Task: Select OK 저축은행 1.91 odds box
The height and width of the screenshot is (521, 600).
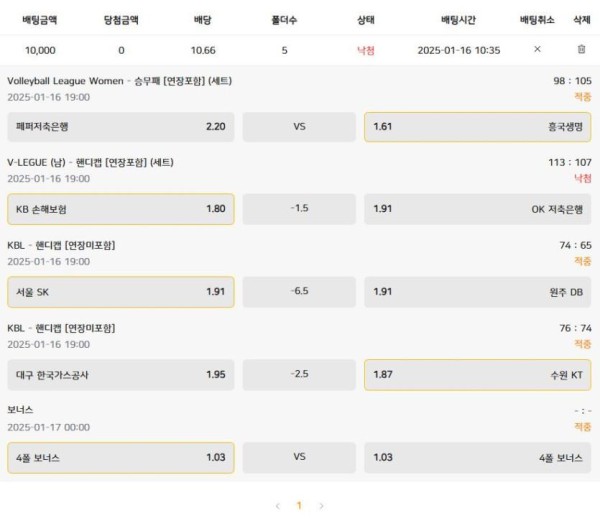Action: (478, 209)
